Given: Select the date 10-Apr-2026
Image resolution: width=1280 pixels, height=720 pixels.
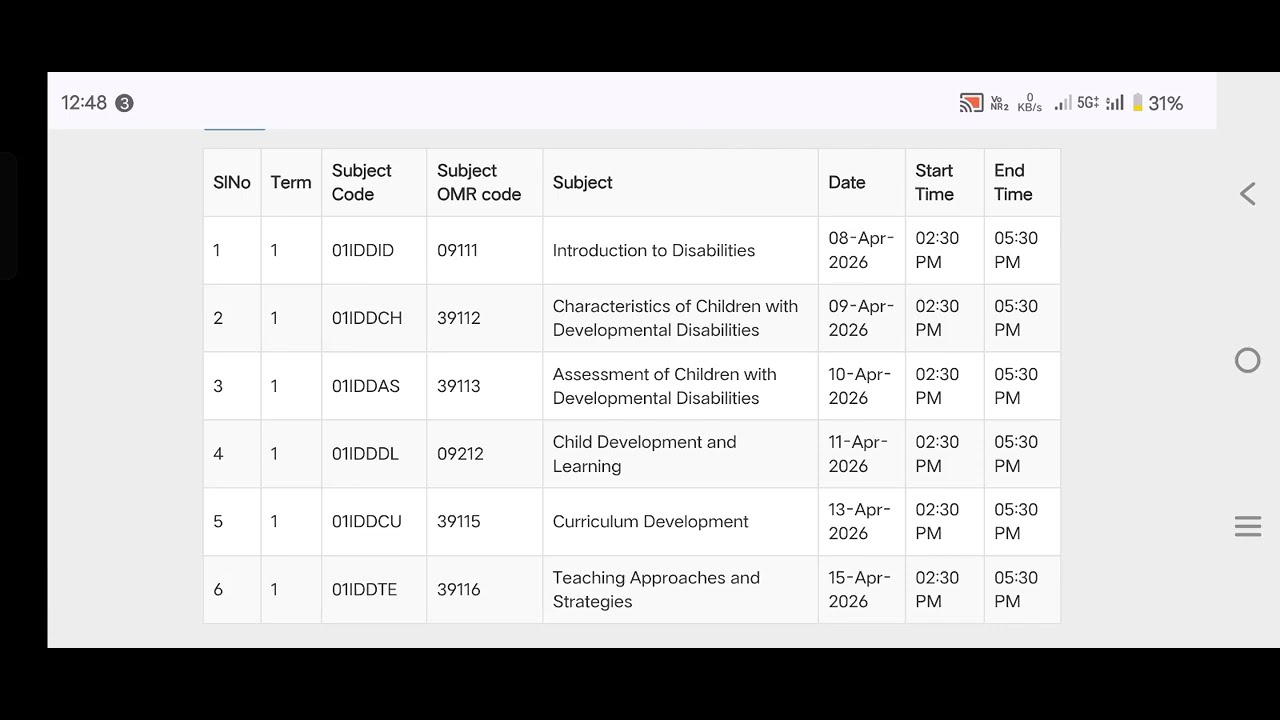Looking at the screenshot, I should [x=860, y=386].
